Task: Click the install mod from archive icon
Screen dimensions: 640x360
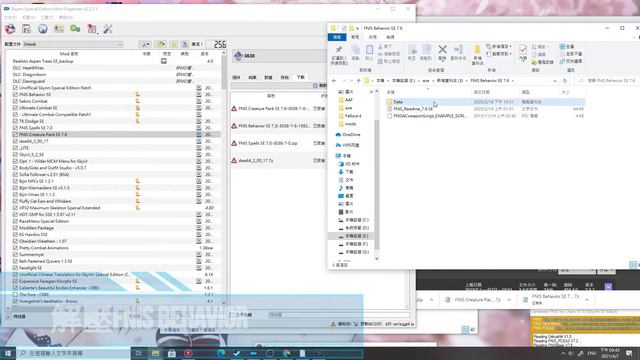Action: tap(27, 29)
